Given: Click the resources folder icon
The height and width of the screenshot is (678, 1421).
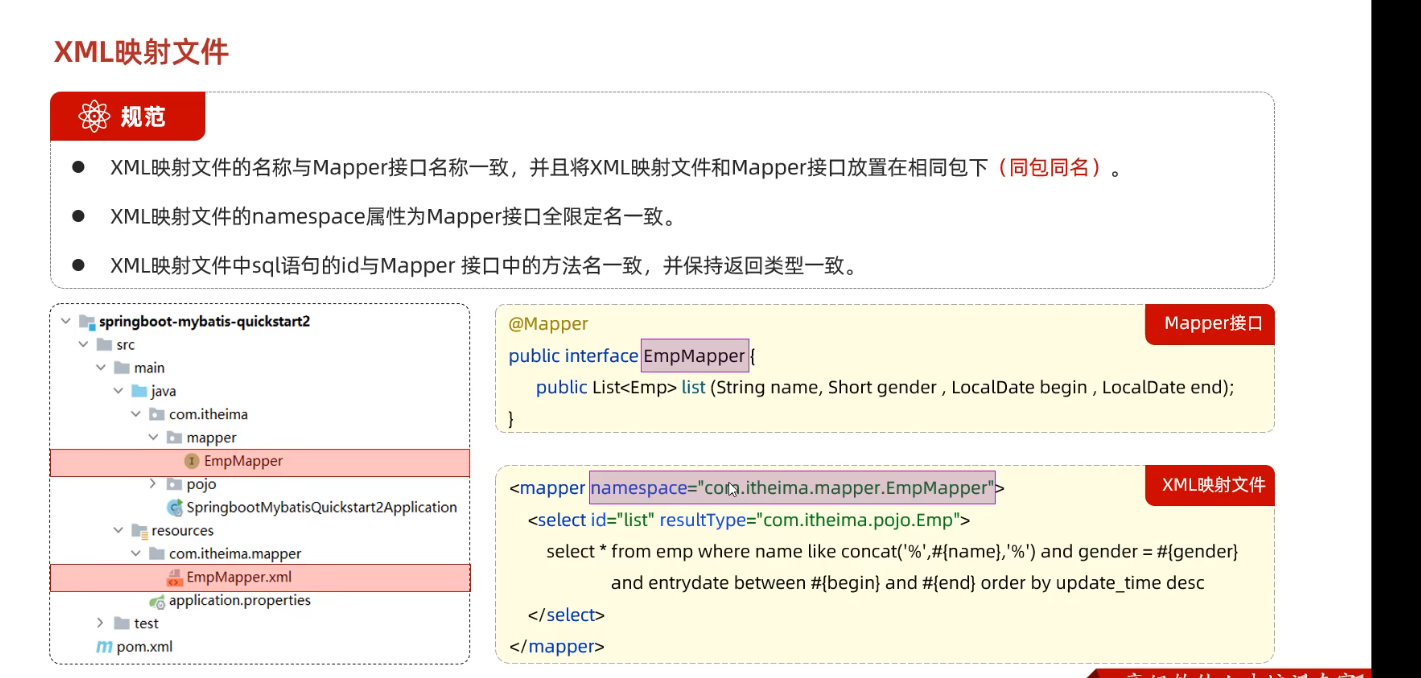Looking at the screenshot, I should pos(139,531).
